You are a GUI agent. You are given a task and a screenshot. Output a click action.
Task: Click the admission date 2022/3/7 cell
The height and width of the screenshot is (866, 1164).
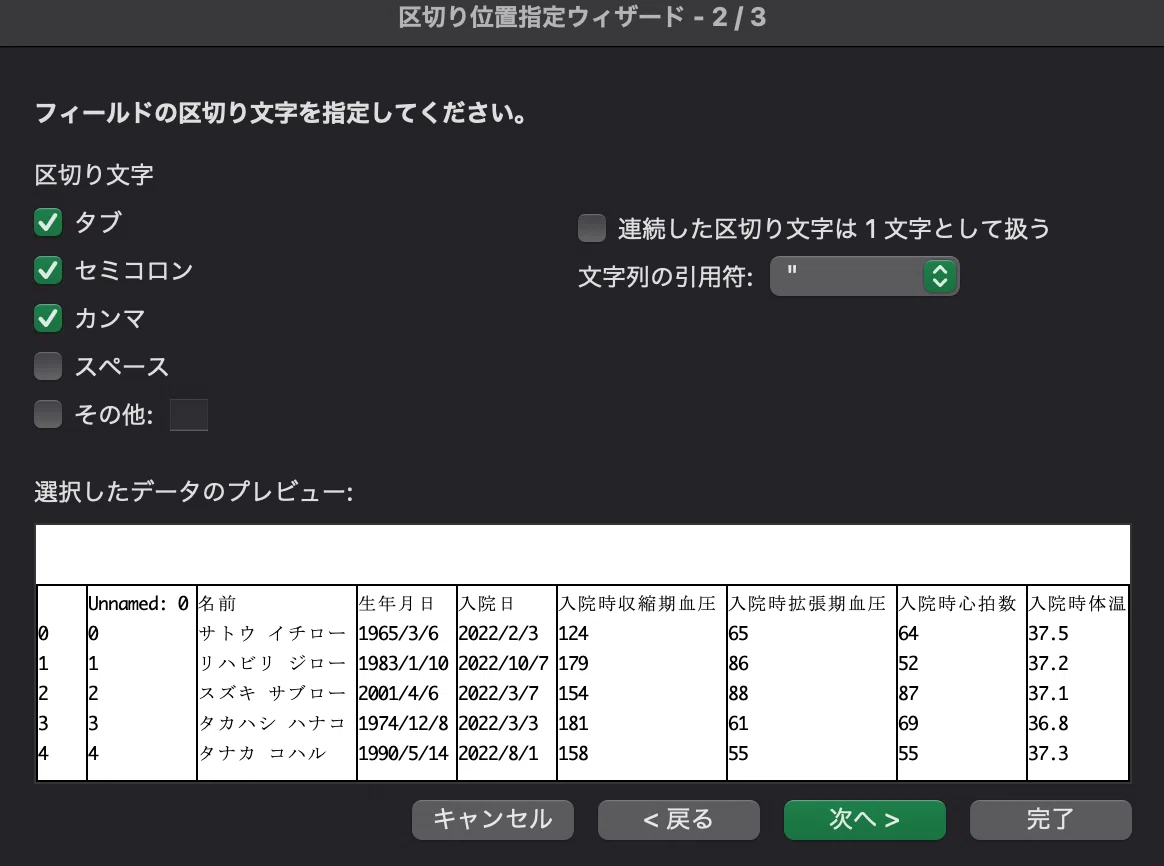point(498,693)
